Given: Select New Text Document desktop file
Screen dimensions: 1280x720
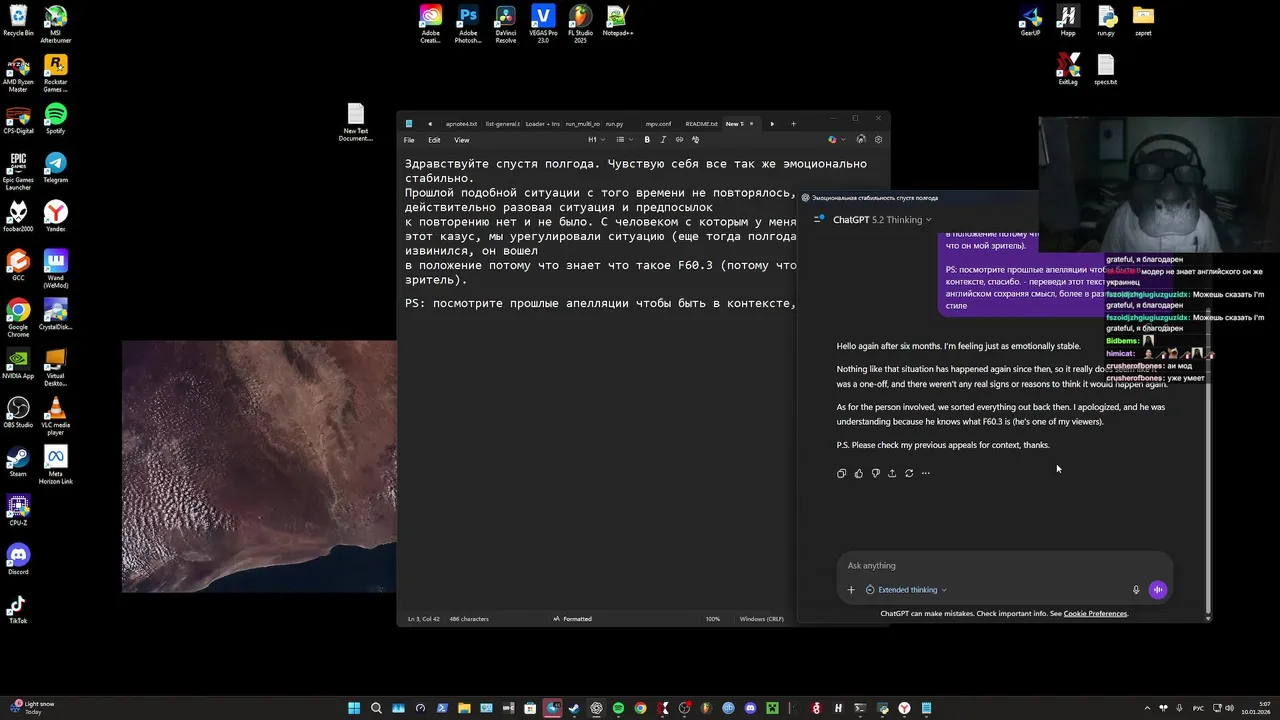Looking at the screenshot, I should 355,122.
